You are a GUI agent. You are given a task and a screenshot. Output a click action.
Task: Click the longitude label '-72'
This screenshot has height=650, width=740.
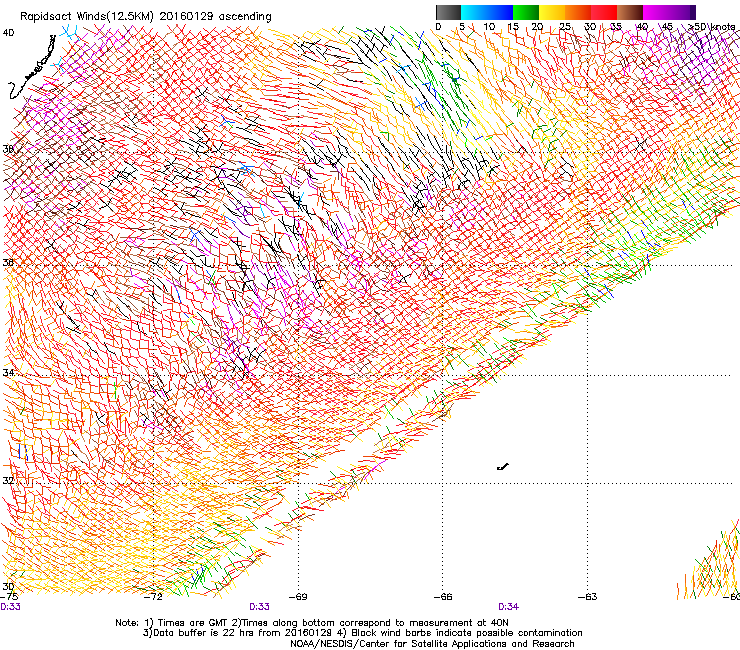click(153, 596)
